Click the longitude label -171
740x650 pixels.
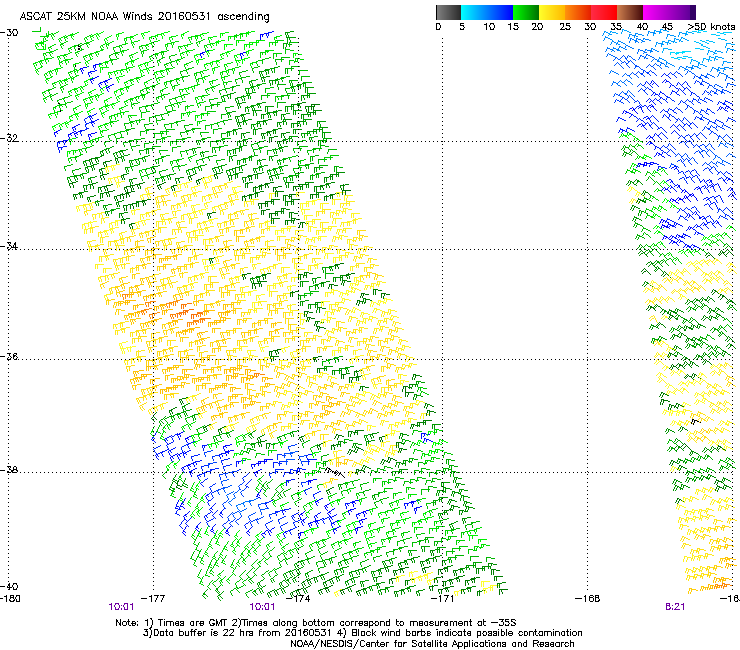[442, 599]
